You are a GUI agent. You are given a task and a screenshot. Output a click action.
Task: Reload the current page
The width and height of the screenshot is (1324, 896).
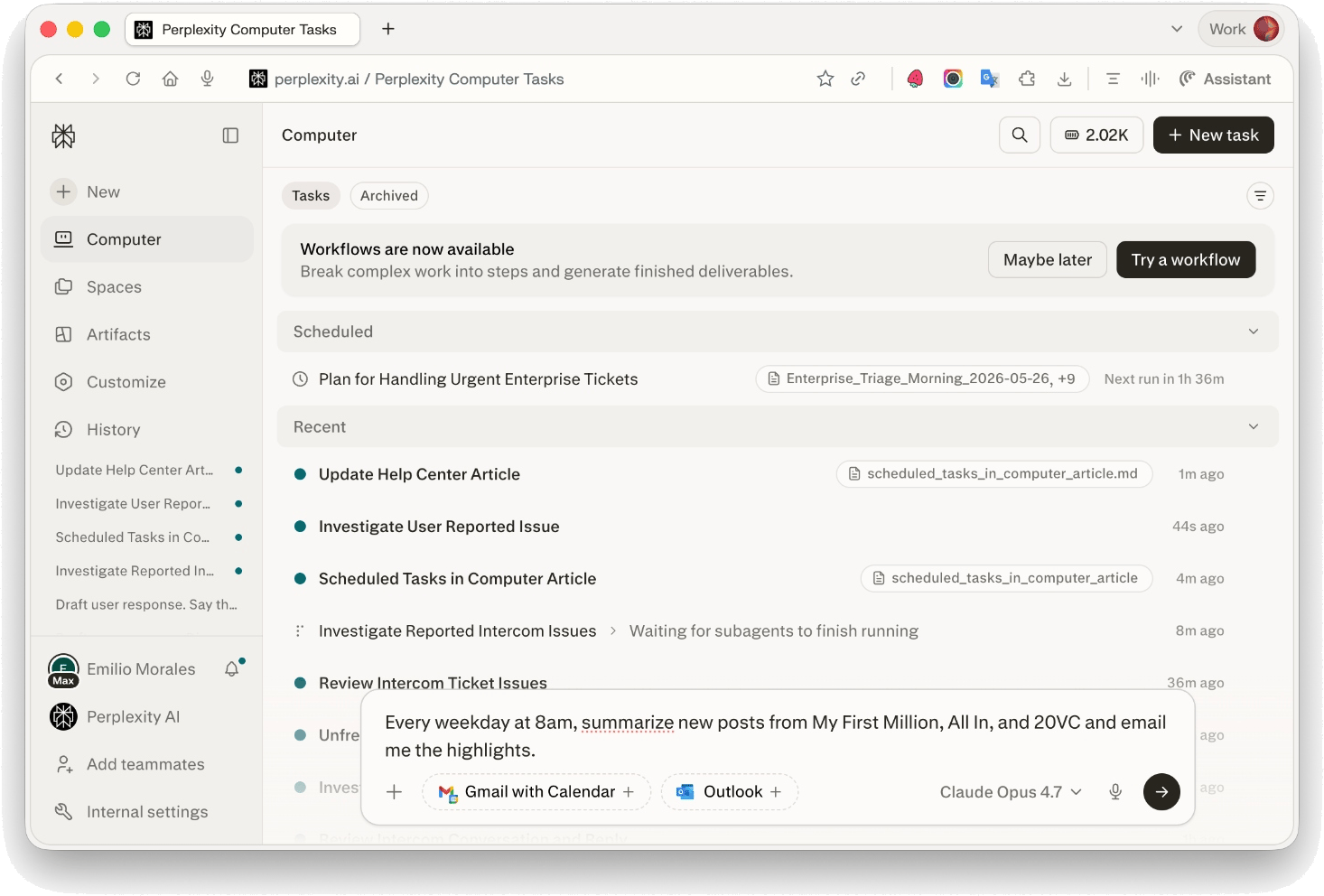(133, 79)
